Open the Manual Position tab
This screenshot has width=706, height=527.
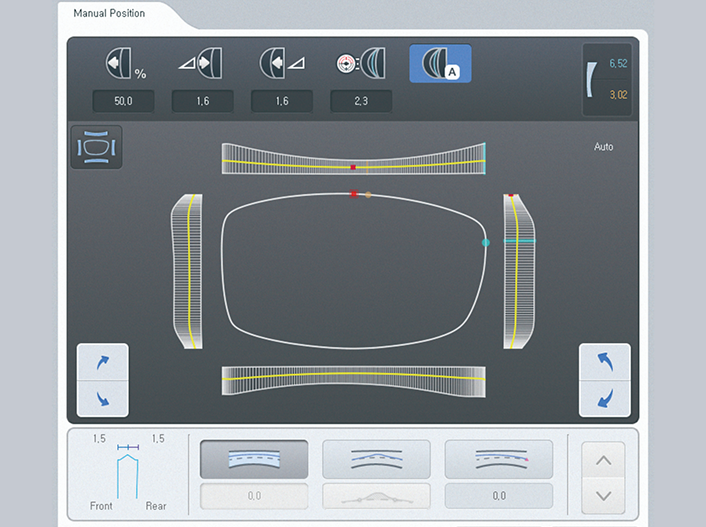[x=109, y=14]
